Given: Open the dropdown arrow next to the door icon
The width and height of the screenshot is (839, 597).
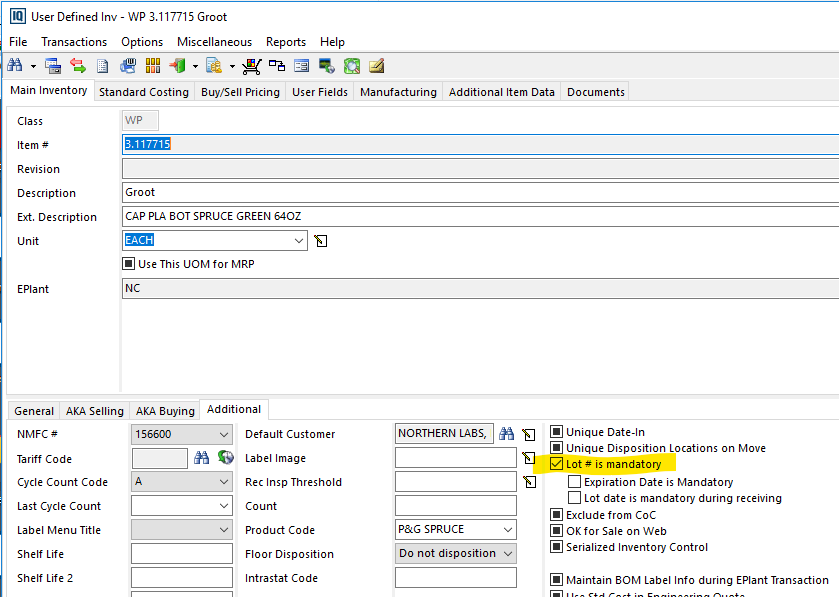Looking at the screenshot, I should tap(195, 66).
